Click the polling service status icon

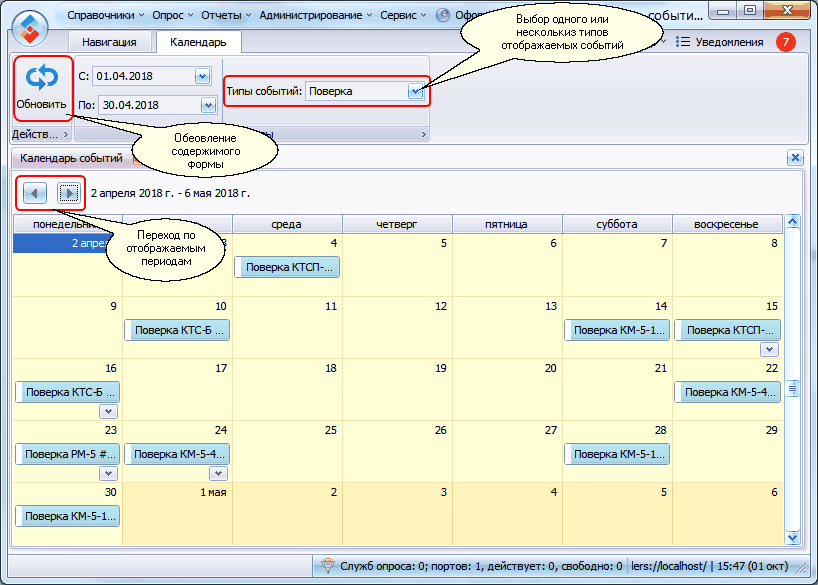[x=326, y=566]
